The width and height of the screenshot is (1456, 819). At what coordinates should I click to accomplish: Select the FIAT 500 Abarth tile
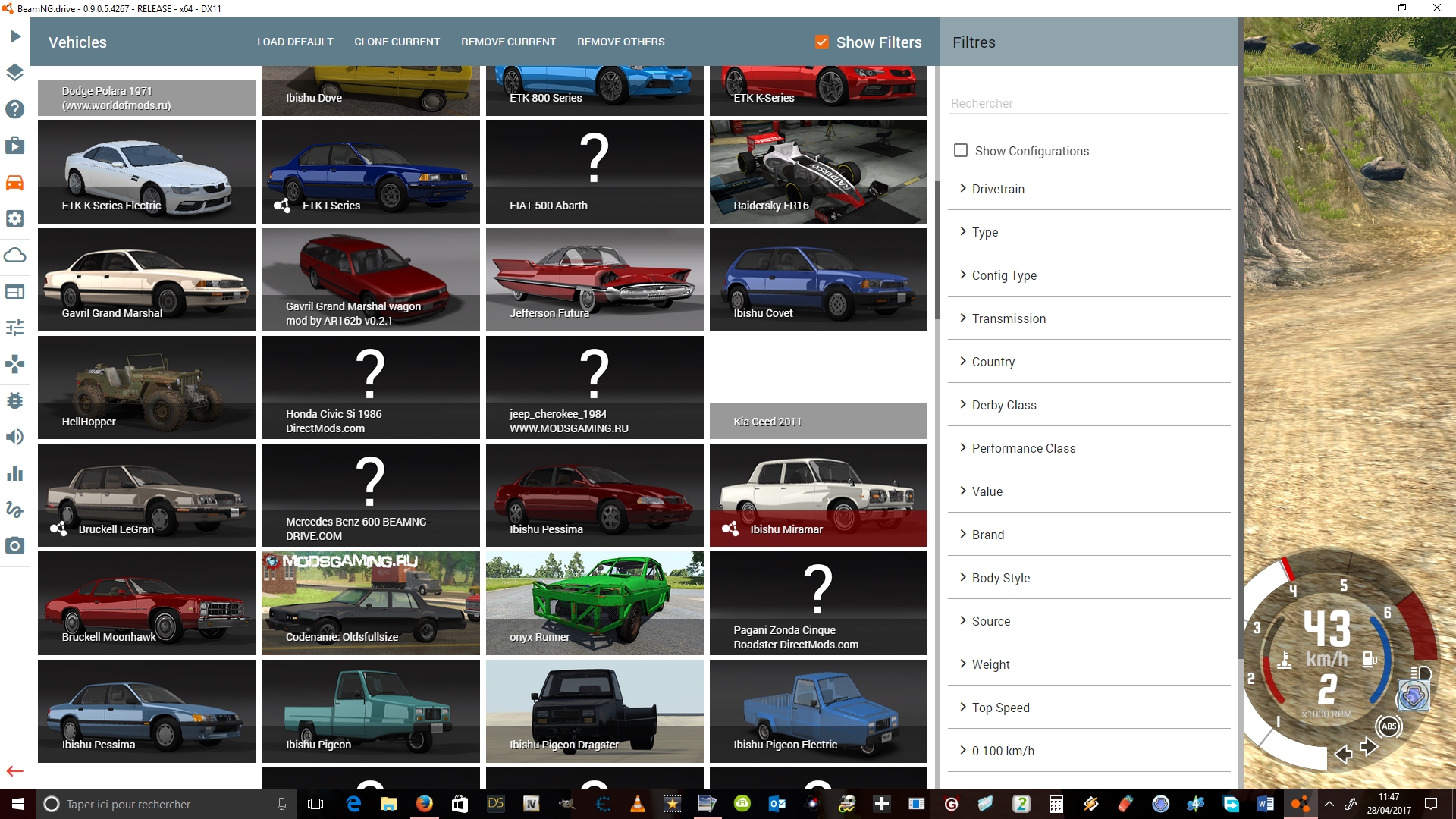(x=595, y=171)
